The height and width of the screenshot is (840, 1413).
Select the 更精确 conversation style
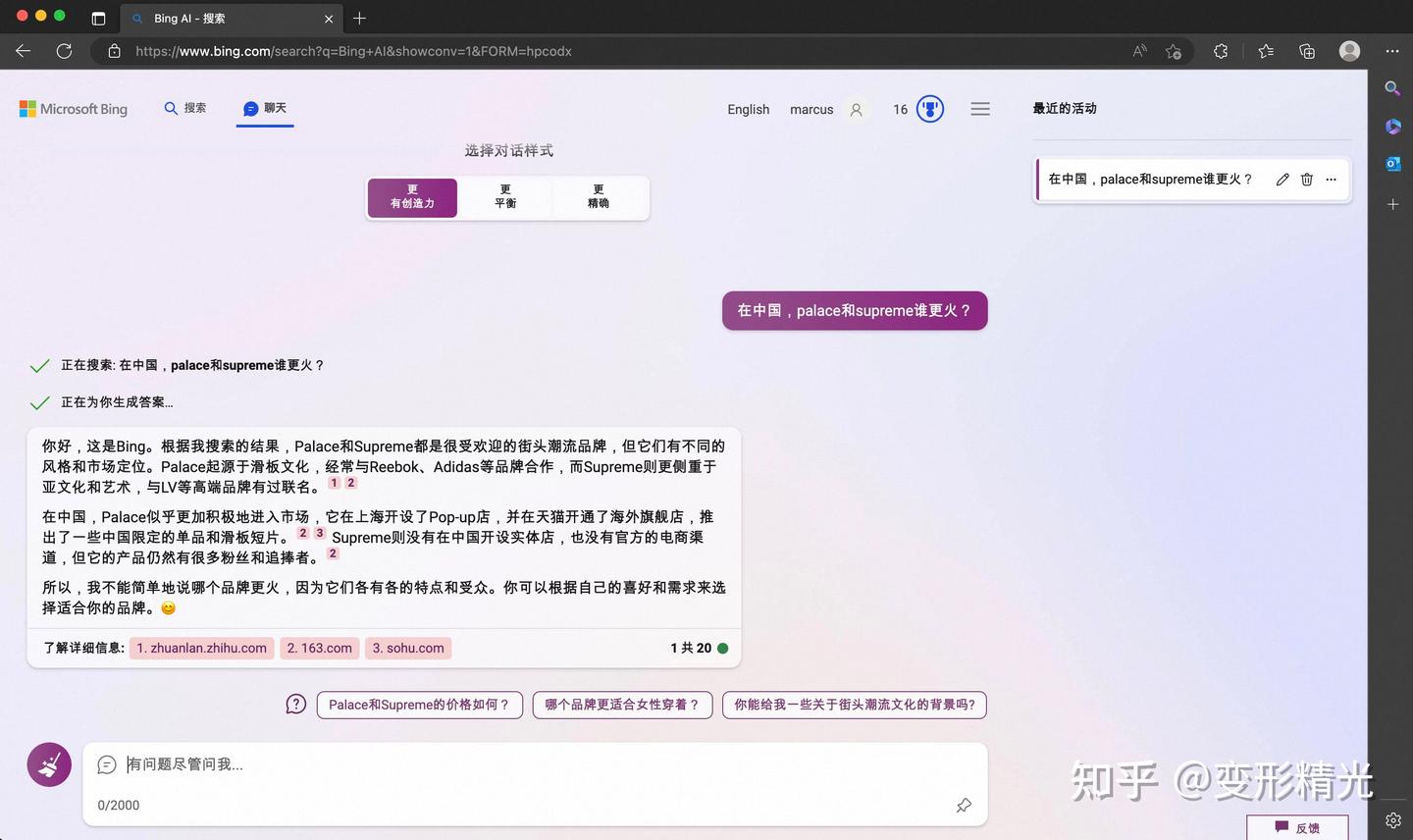tap(599, 197)
